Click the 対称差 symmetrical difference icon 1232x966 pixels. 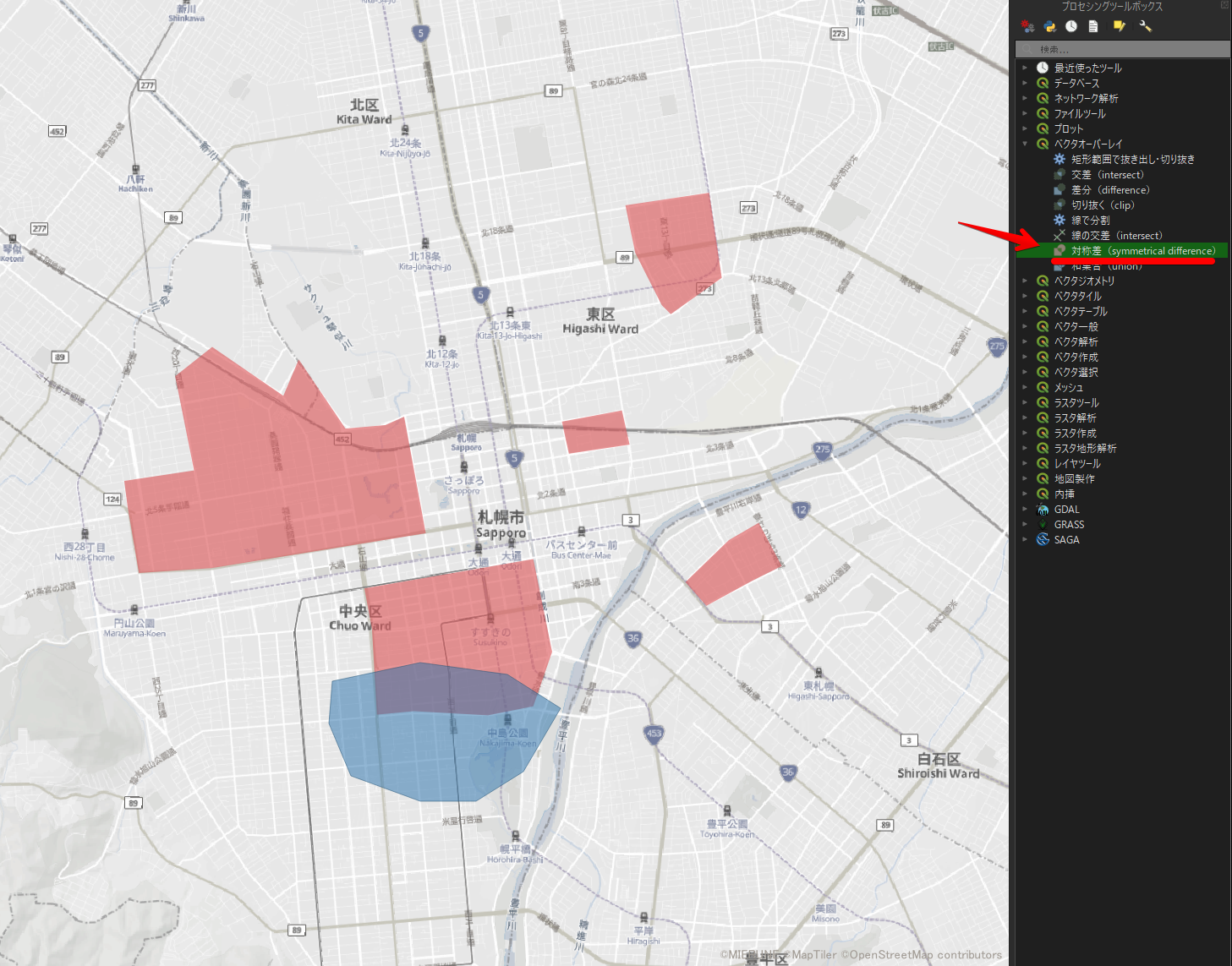click(x=1060, y=250)
